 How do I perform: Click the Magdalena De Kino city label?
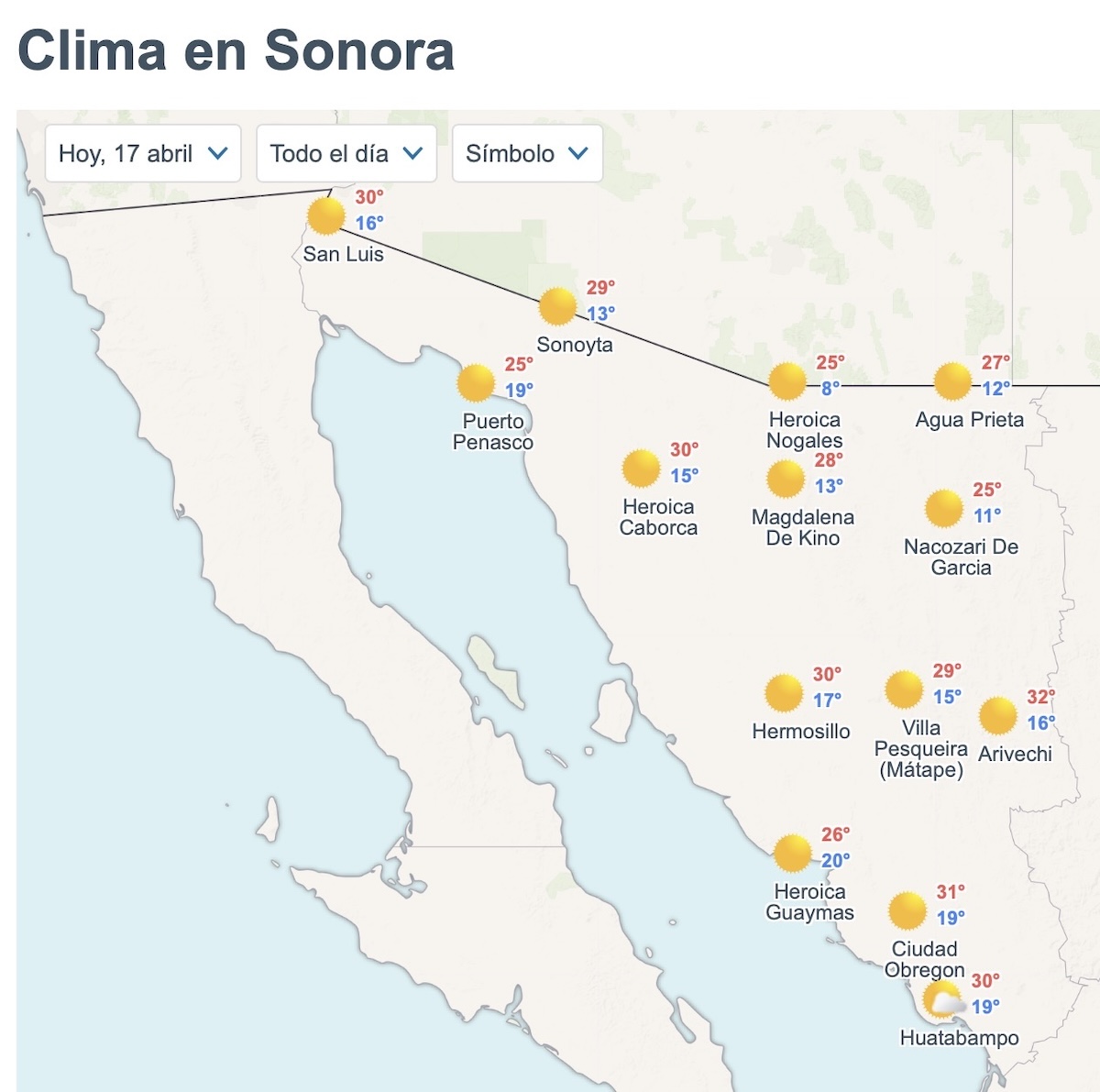(x=805, y=528)
